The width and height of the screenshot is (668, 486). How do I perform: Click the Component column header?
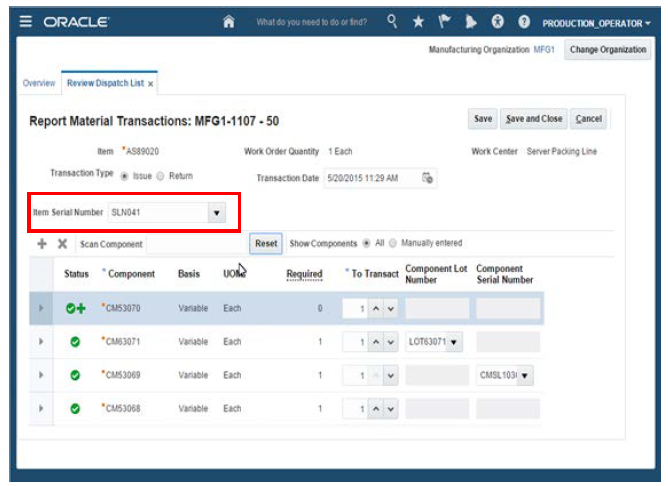click(131, 274)
